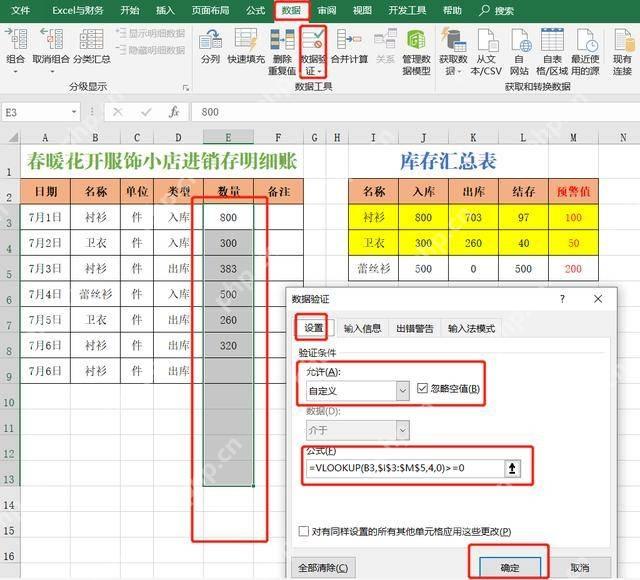Click 确定 button
Viewport: 640px width, 580px height.
[510, 568]
